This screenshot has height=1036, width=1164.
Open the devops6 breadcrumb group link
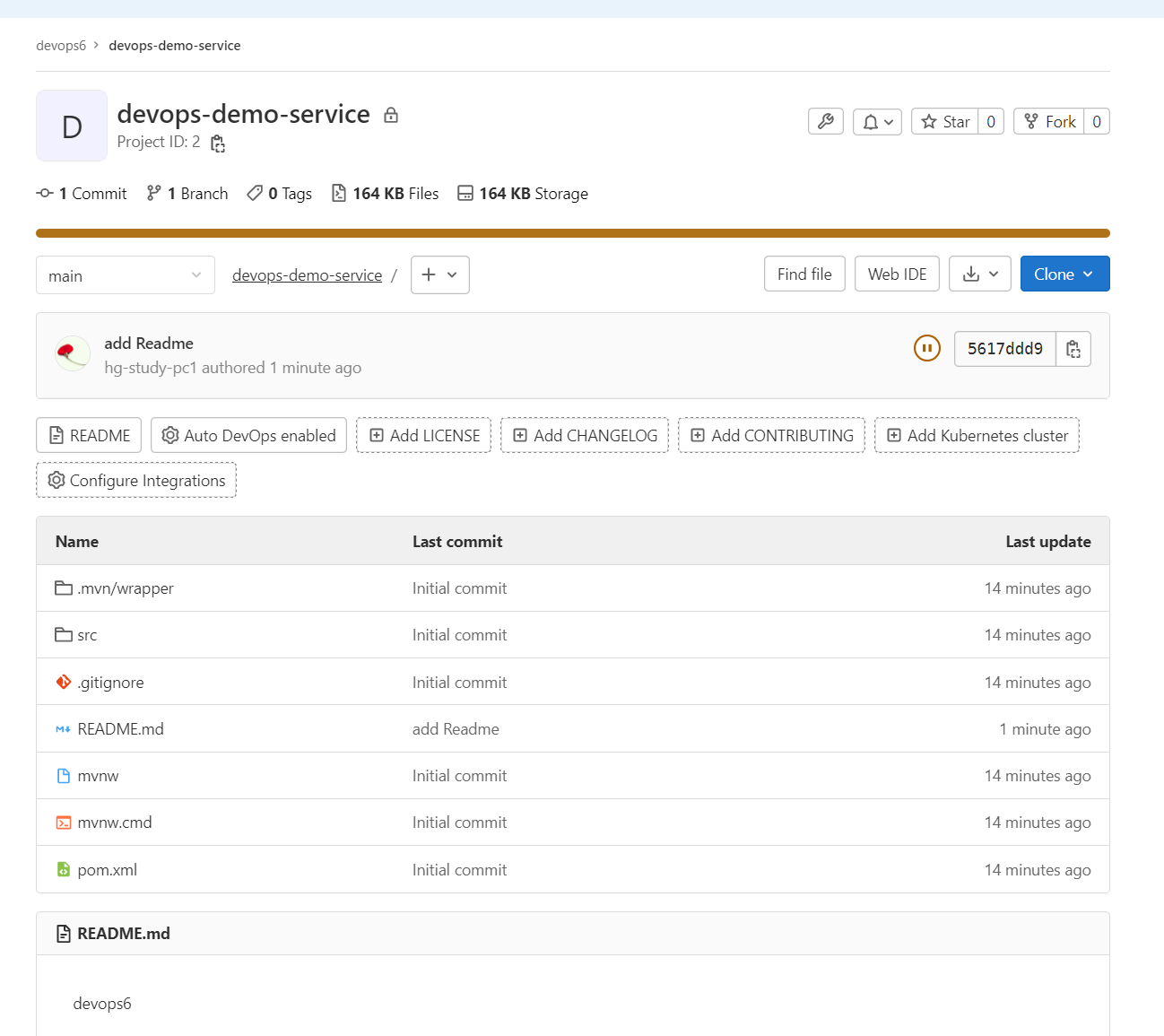pos(61,46)
